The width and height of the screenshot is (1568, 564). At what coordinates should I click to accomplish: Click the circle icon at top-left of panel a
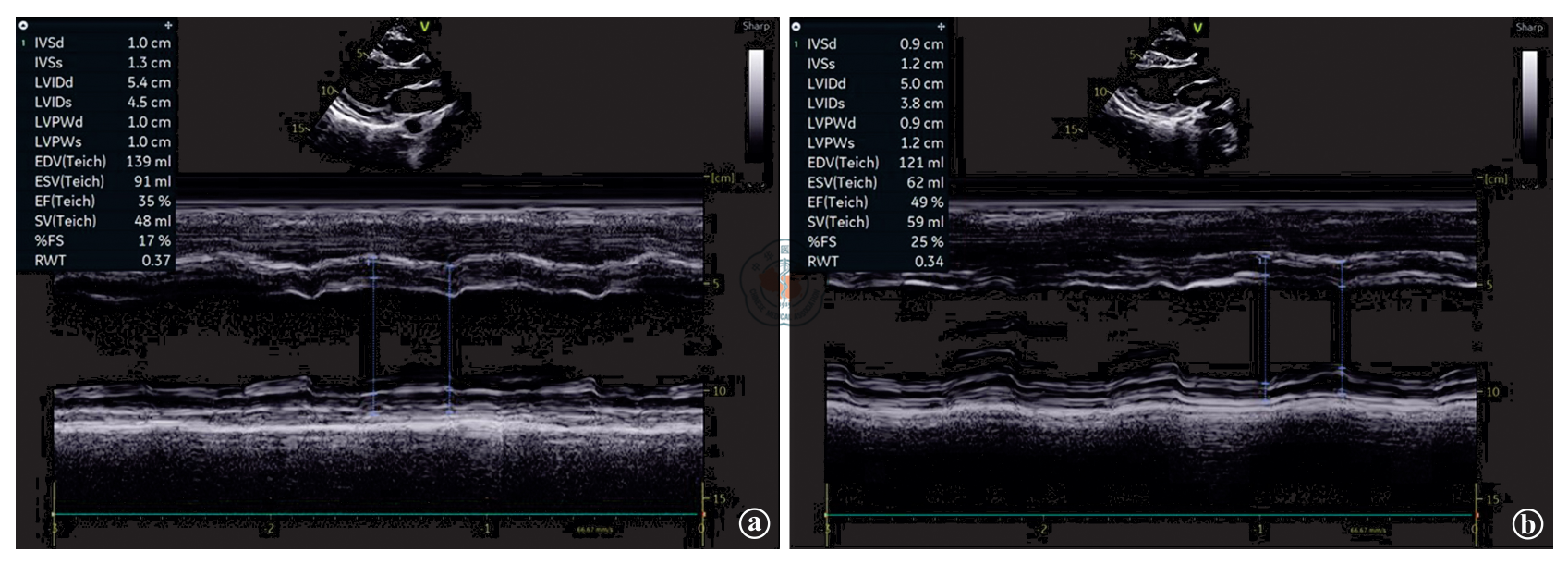click(x=23, y=26)
